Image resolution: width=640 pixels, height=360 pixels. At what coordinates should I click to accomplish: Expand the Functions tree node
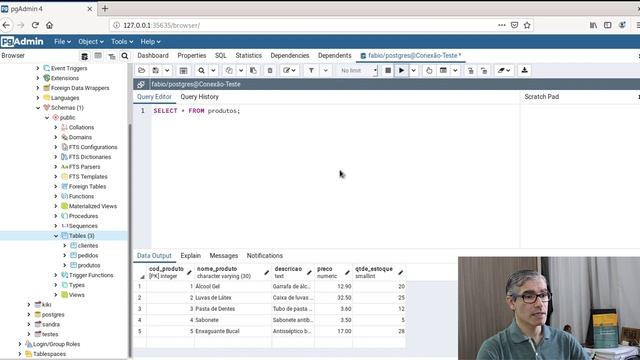tap(56, 196)
